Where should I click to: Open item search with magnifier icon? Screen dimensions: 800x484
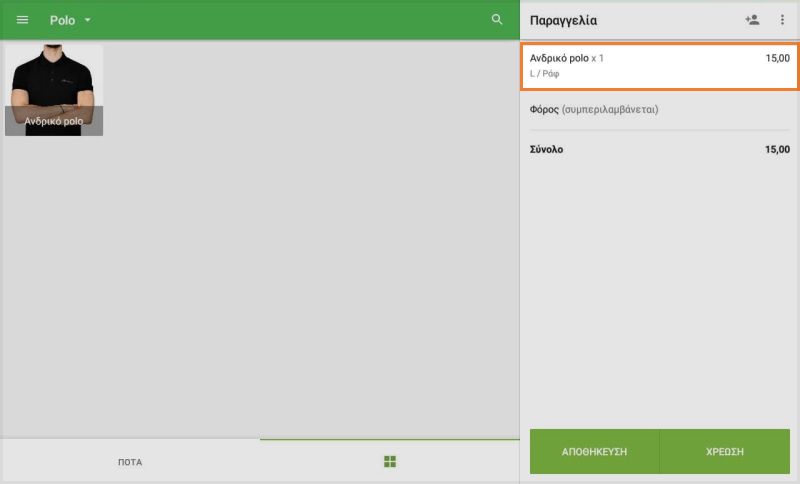497,20
